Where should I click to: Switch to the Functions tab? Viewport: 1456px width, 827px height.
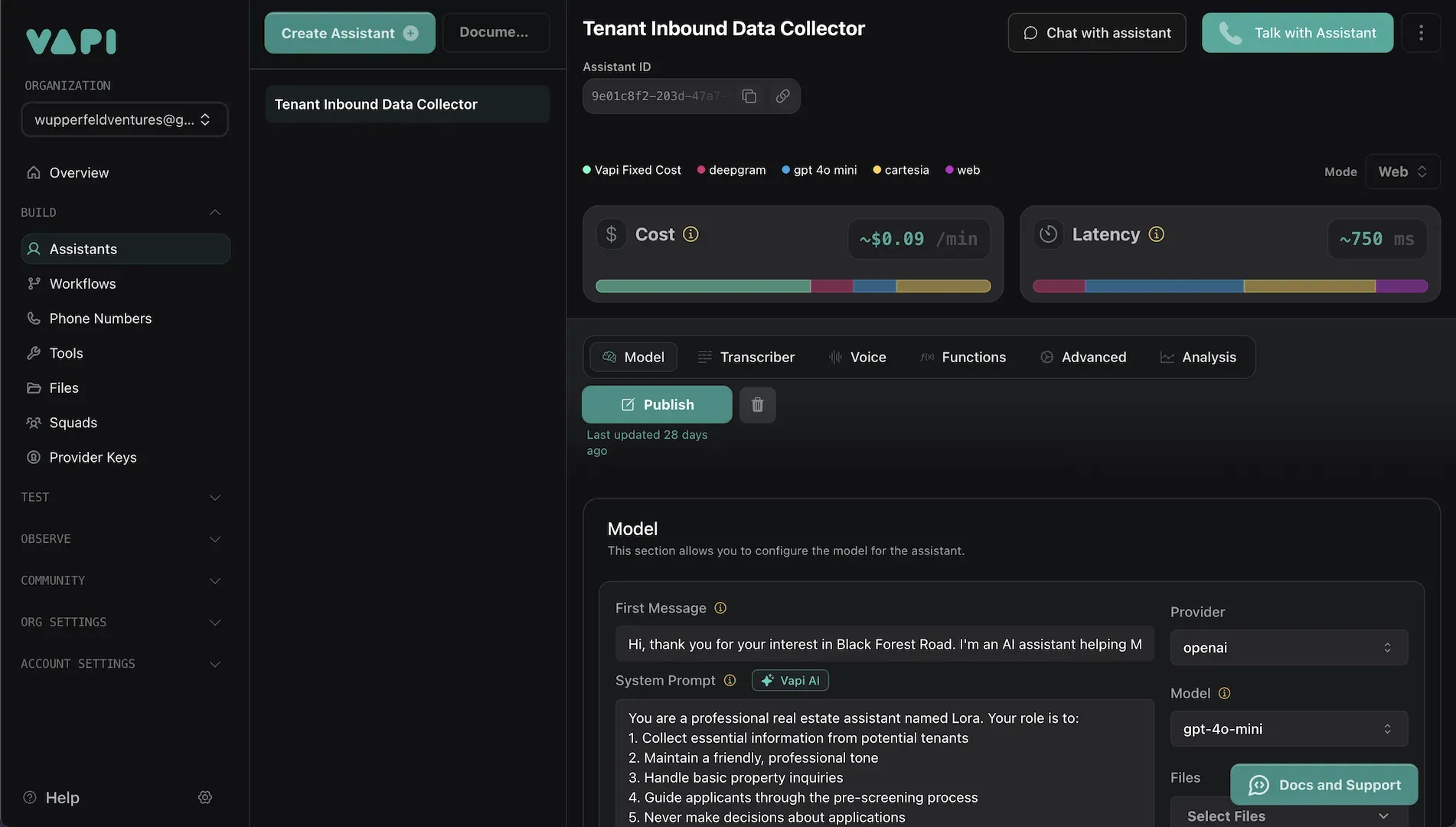click(963, 358)
